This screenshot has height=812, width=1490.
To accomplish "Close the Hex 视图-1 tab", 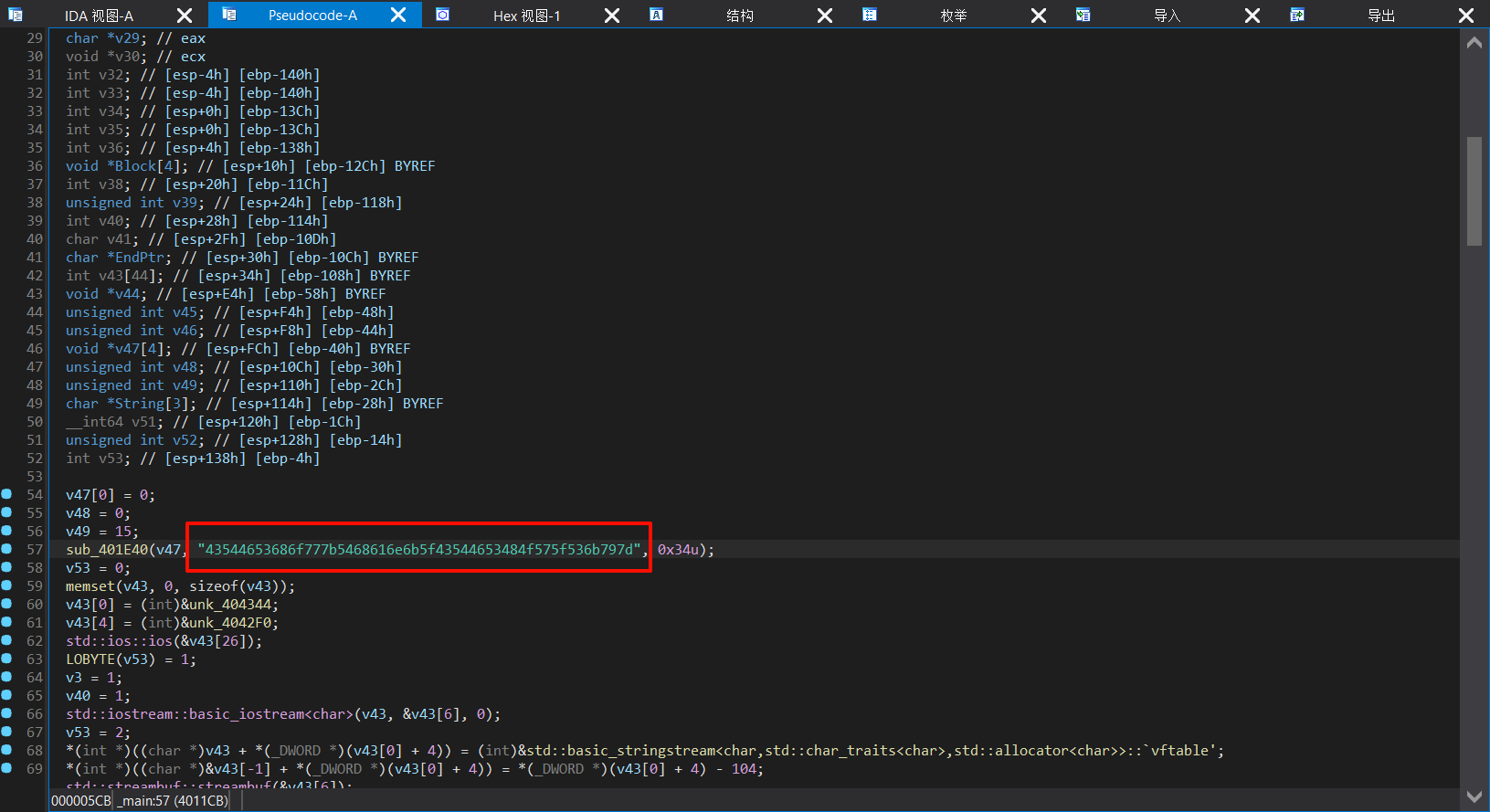I will coord(612,16).
